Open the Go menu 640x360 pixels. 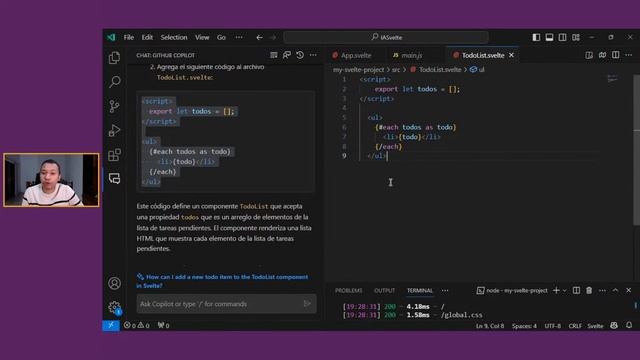[x=221, y=37]
